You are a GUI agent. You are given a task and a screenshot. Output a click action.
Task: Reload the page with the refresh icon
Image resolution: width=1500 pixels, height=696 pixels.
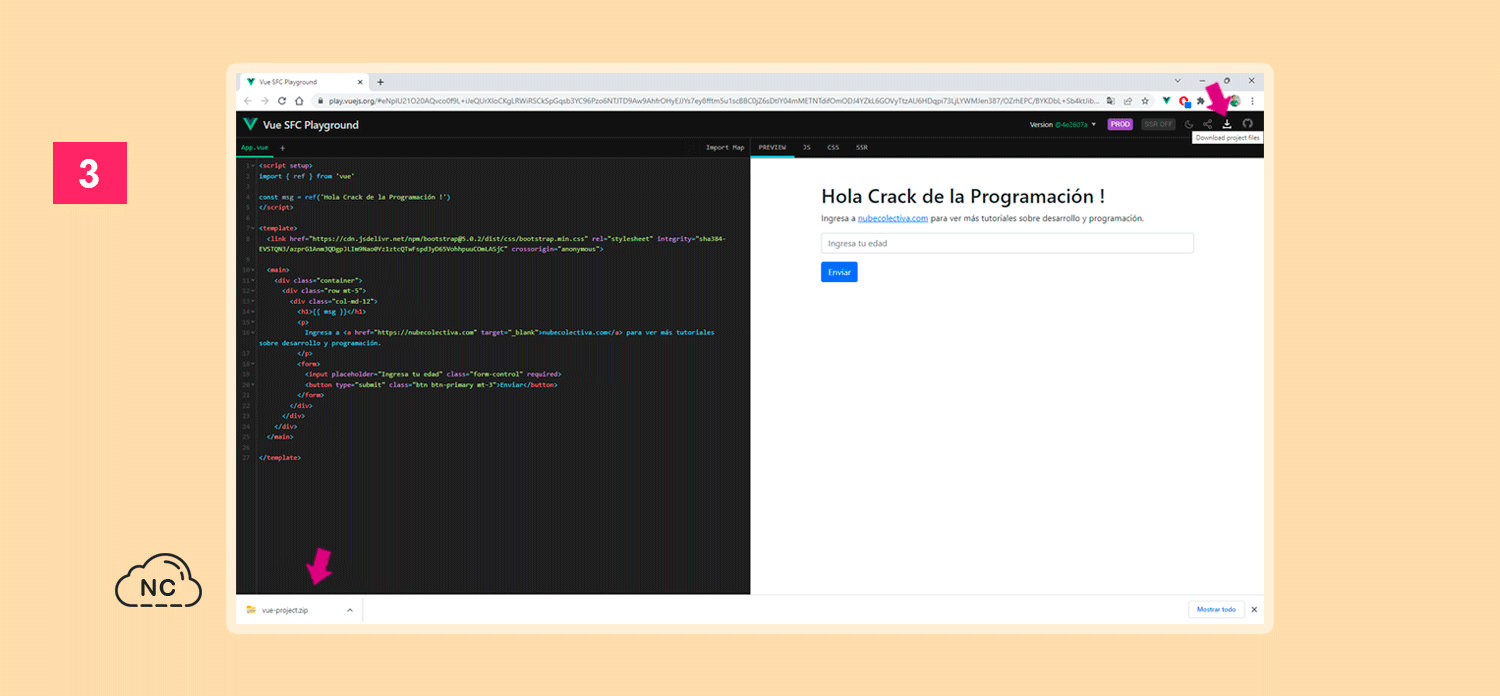click(282, 101)
